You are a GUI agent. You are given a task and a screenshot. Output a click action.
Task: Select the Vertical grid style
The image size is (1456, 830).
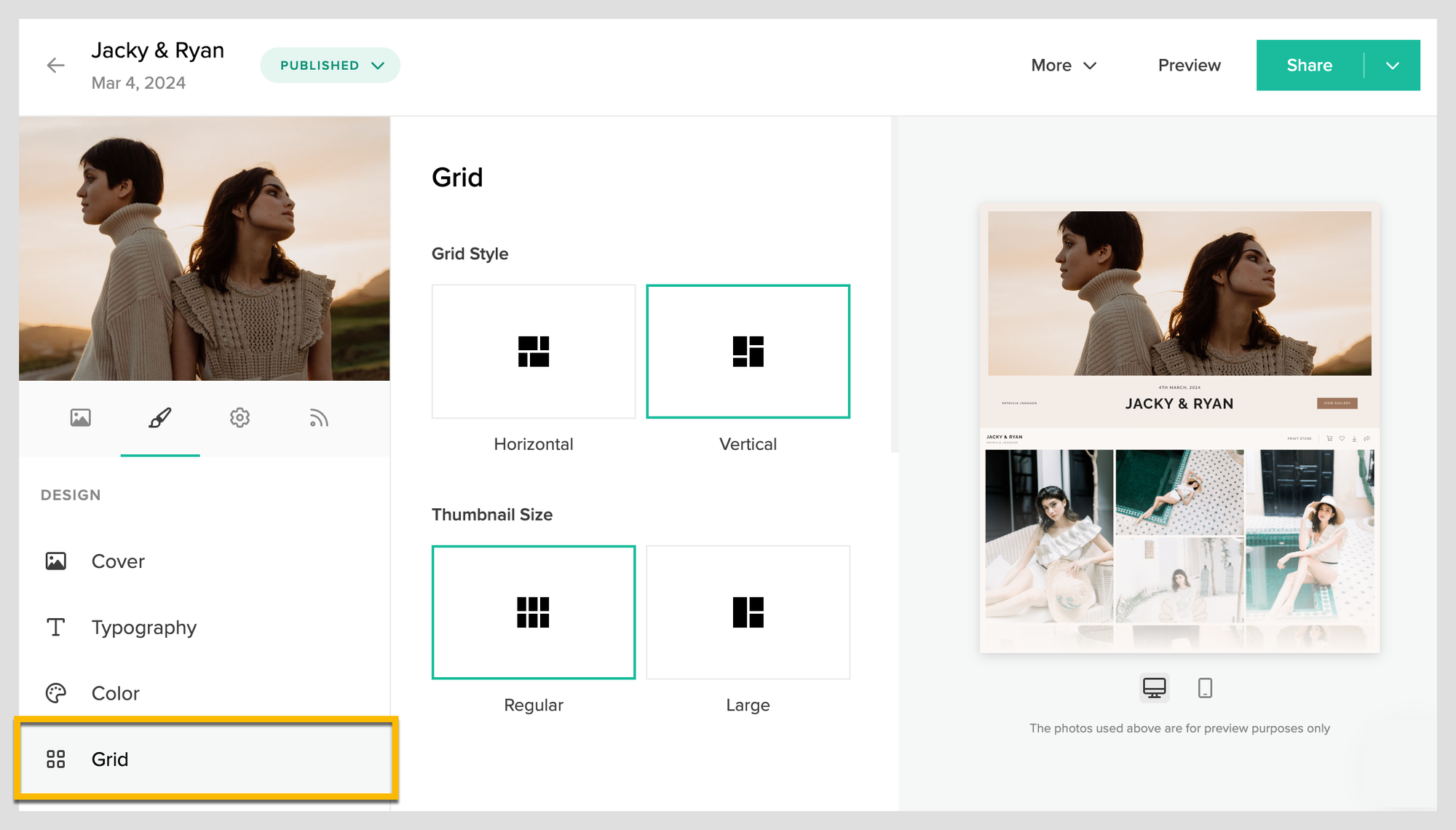pos(748,352)
